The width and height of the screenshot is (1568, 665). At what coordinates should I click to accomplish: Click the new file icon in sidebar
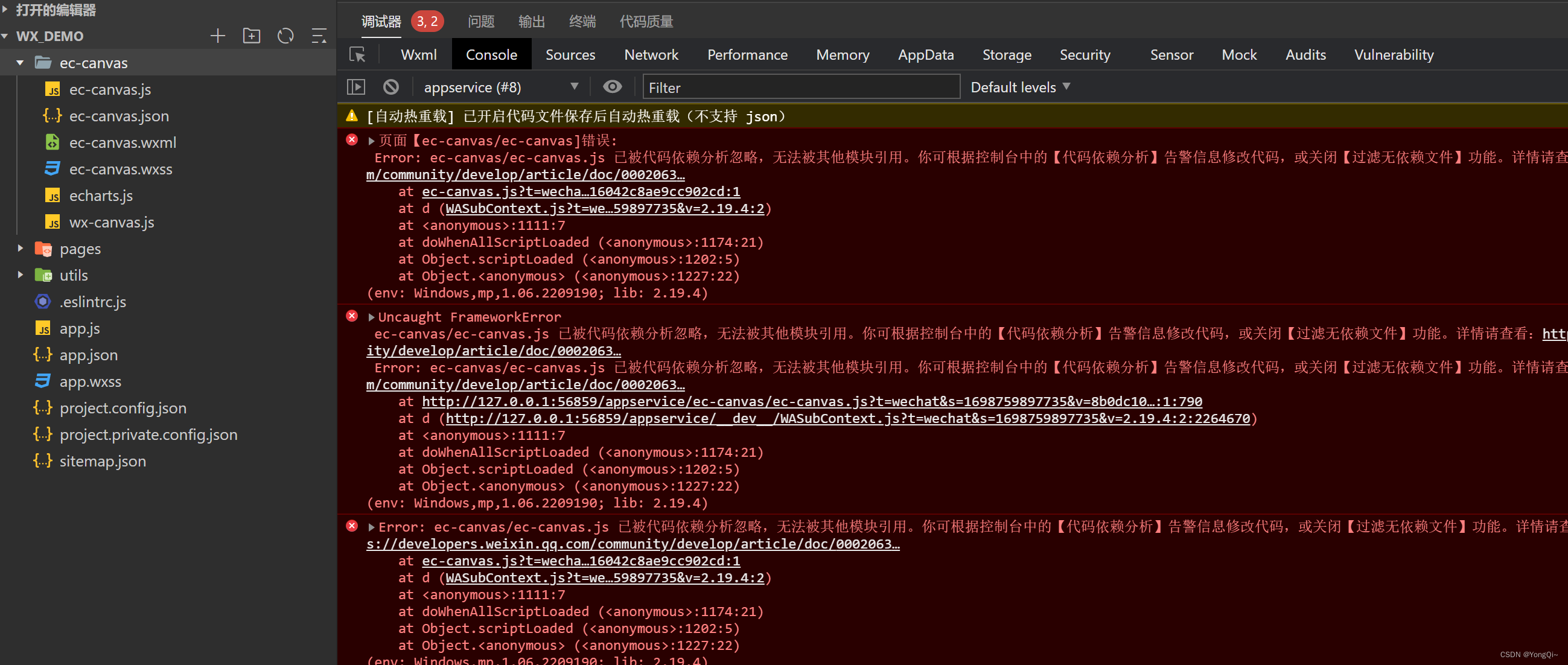[217, 36]
